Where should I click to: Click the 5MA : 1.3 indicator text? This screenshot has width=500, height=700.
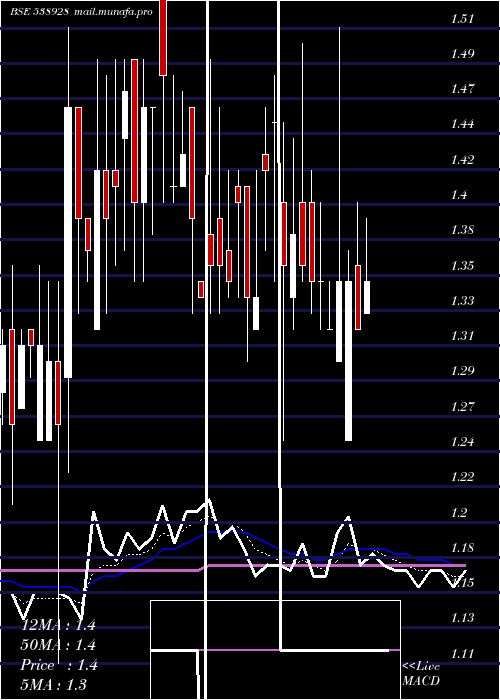(x=54, y=685)
